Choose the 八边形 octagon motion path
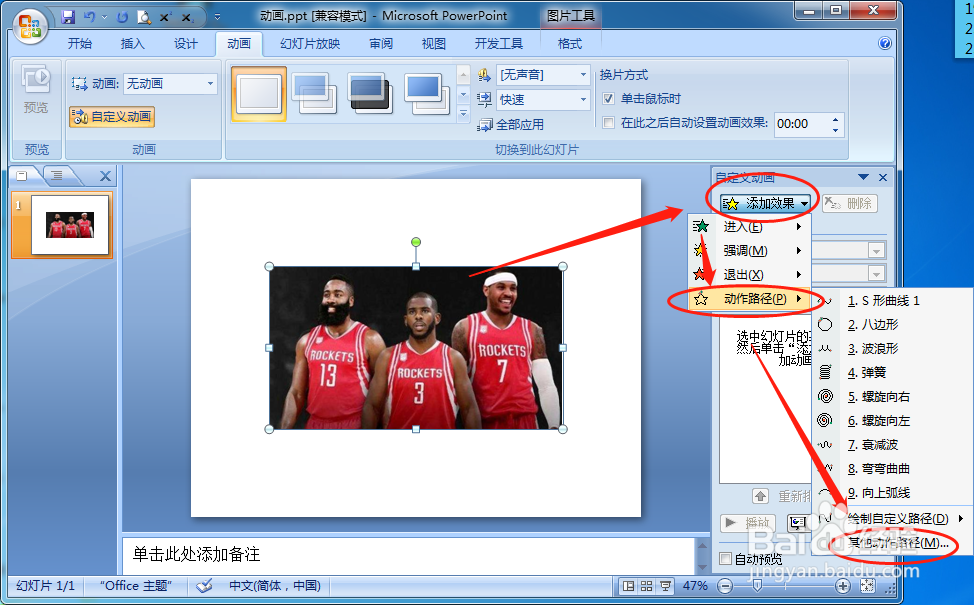This screenshot has width=974, height=605. click(892, 325)
